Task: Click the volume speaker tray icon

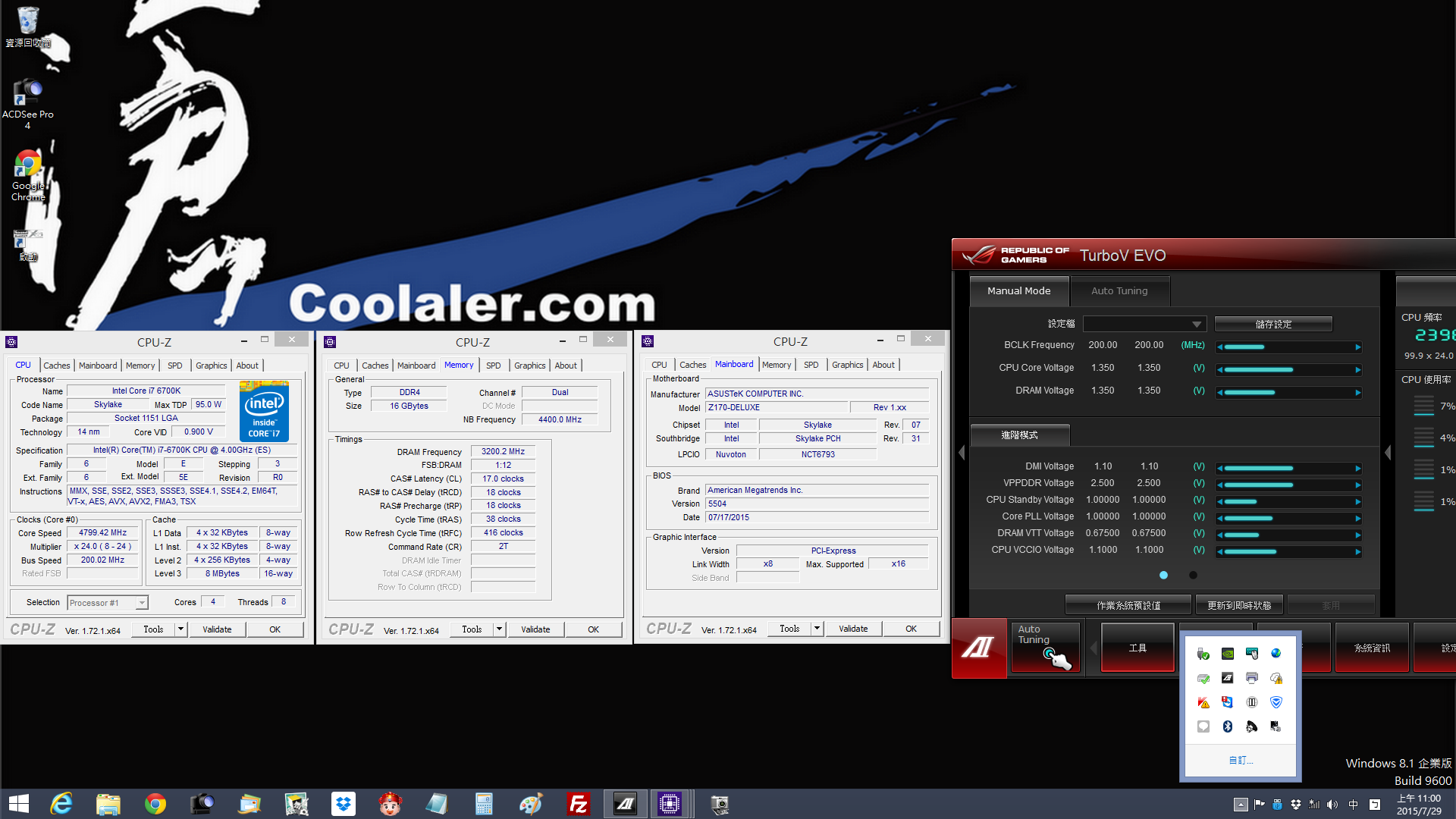Action: pyautogui.click(x=1332, y=805)
